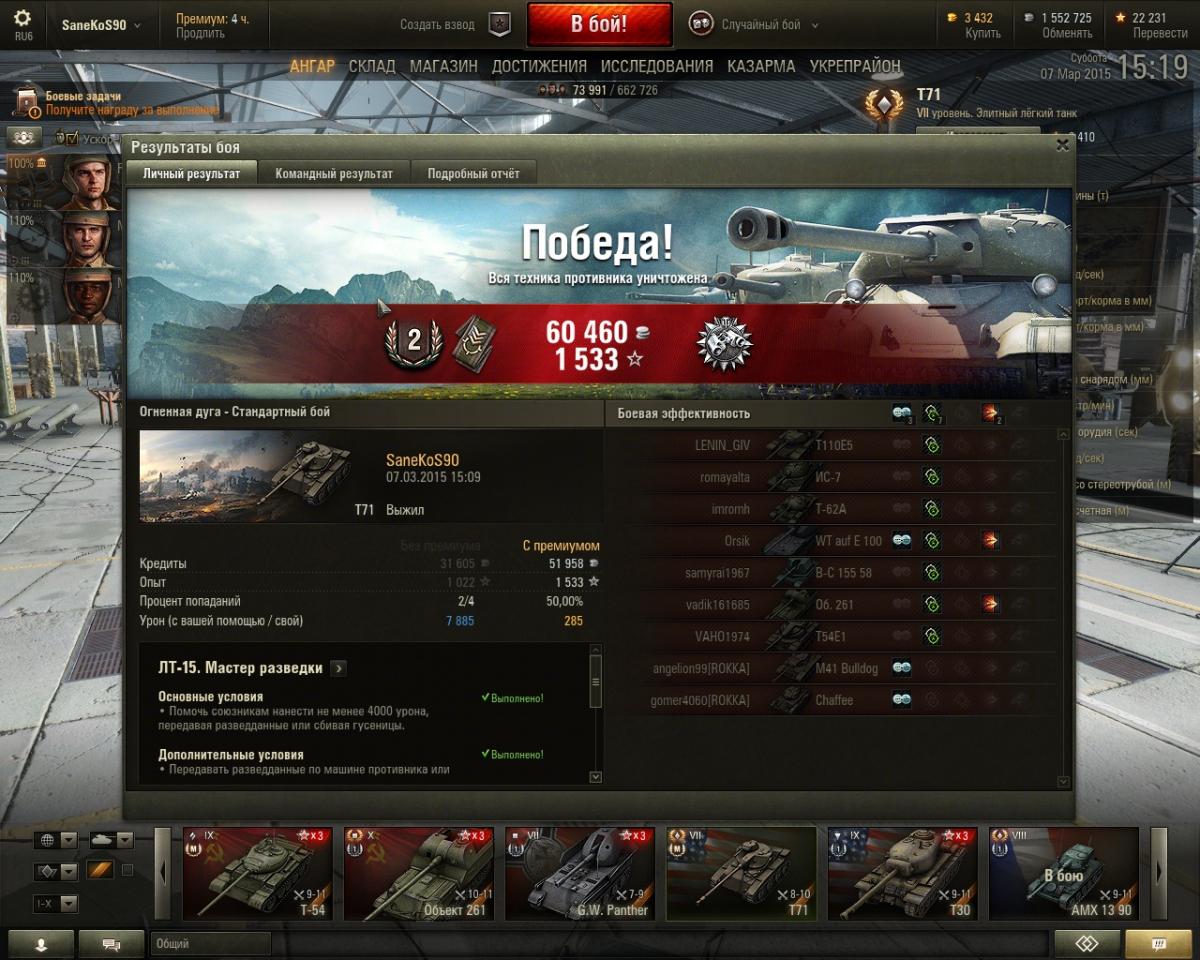Toggle the orange stripe favorites filter

click(100, 871)
